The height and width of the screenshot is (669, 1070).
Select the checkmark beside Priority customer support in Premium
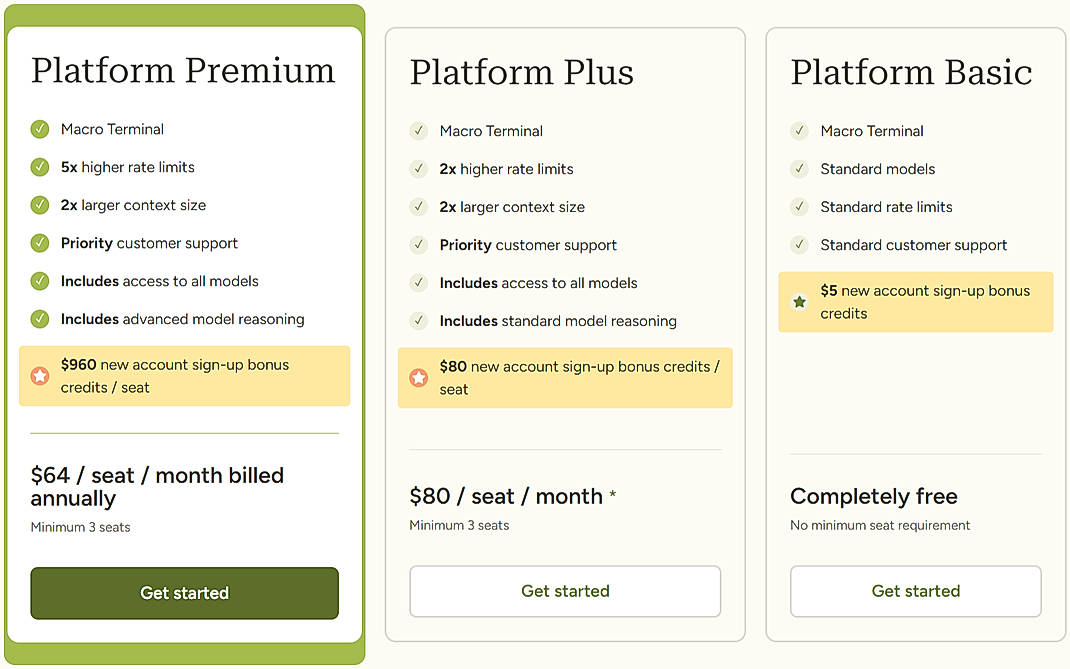pos(39,243)
